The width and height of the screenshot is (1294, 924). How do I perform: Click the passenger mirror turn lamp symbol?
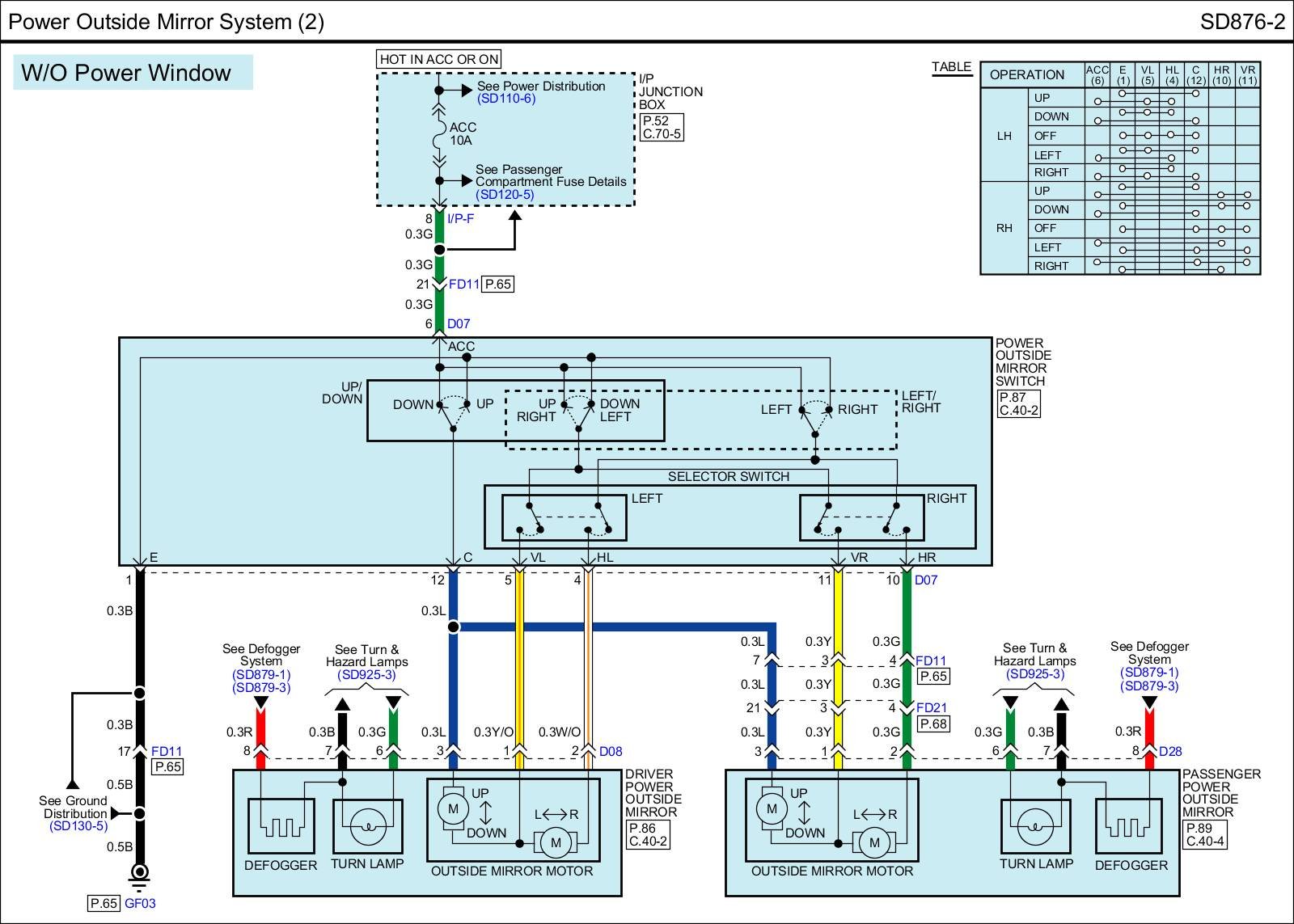point(1036,826)
